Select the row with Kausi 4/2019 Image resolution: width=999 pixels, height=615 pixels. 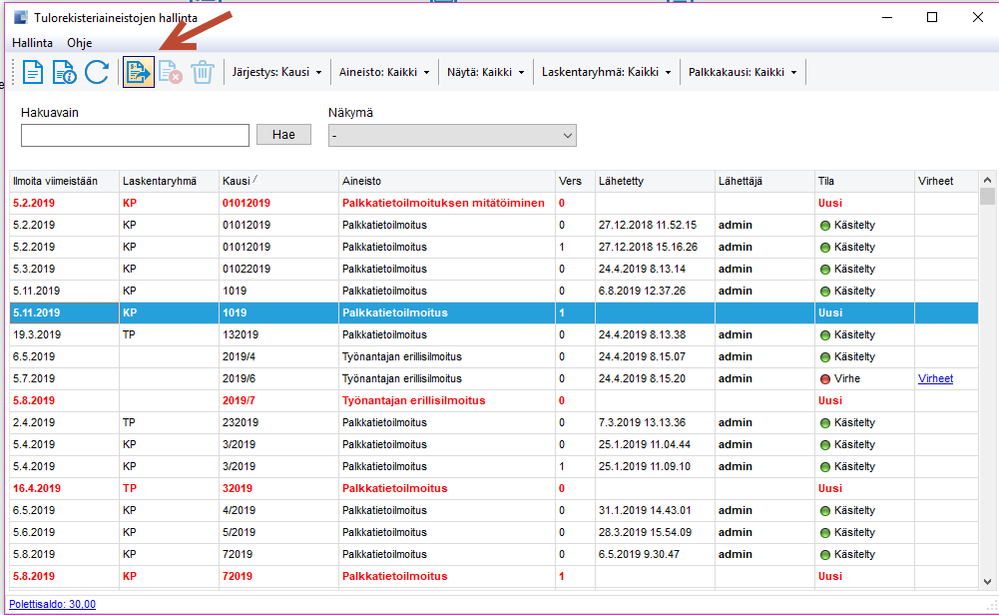click(494, 510)
